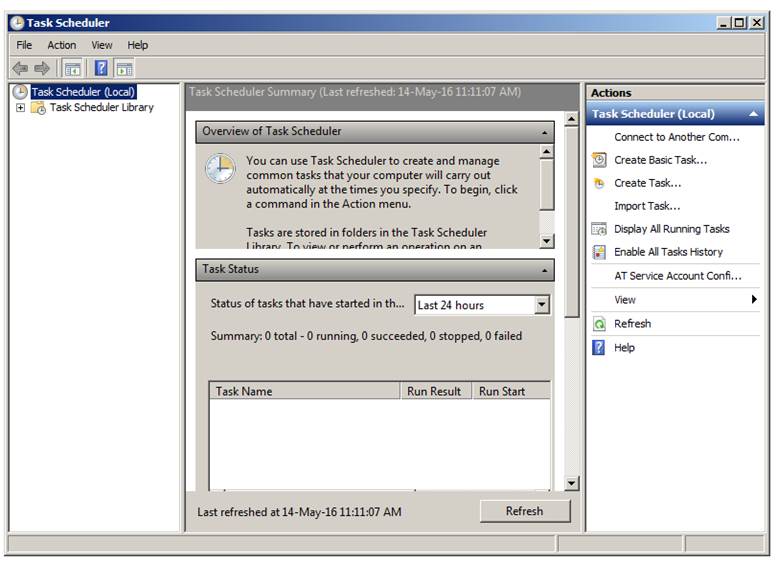
Task: Click the Help text in Actions pane
Action: coord(624,348)
